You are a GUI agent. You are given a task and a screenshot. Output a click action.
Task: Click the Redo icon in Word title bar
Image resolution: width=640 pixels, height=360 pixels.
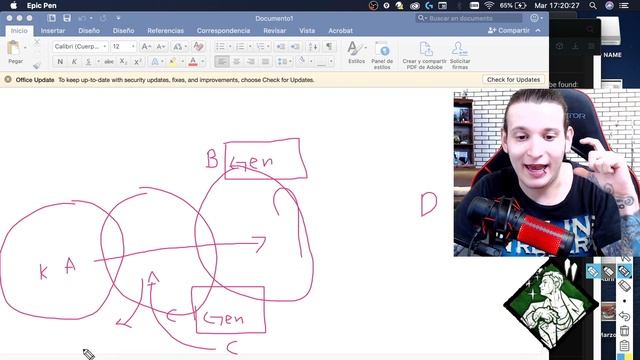[103, 18]
